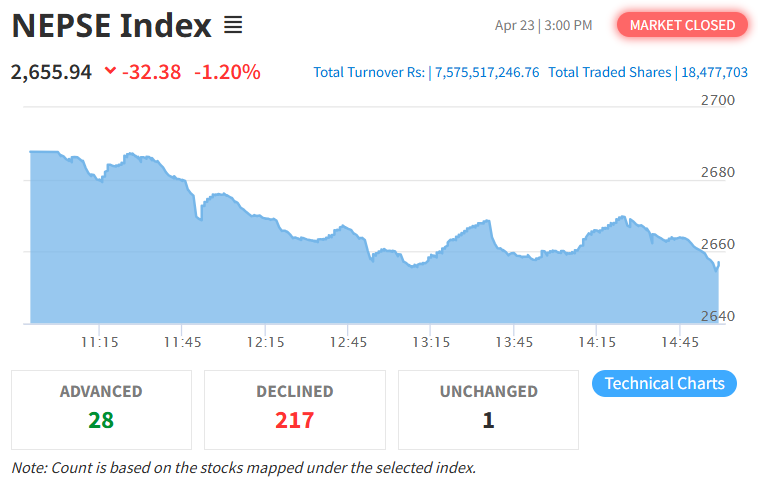Click the 13:15 time axis label
Image resolution: width=758 pixels, height=498 pixels.
click(x=430, y=342)
